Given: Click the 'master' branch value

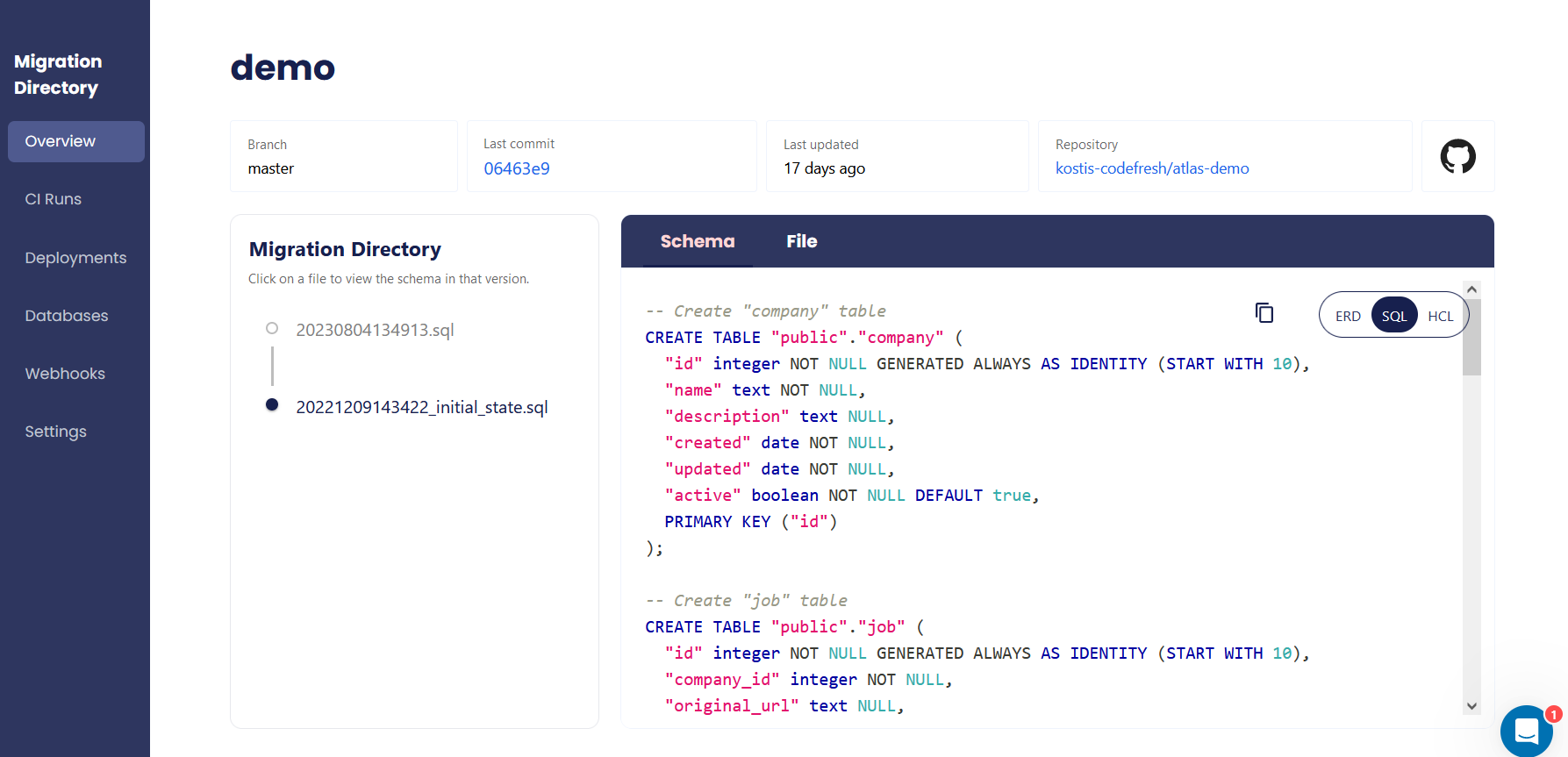Looking at the screenshot, I should 270,168.
